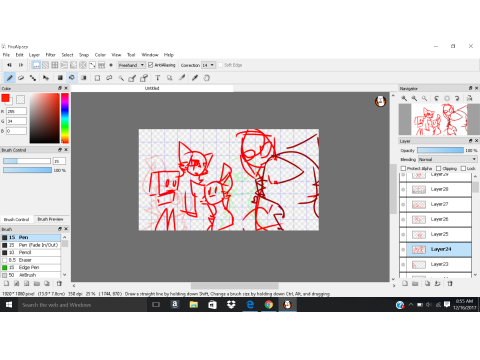Image resolution: width=480 pixels, height=360 pixels.
Task: Hide Layer27 visibility dot
Action: point(403,204)
